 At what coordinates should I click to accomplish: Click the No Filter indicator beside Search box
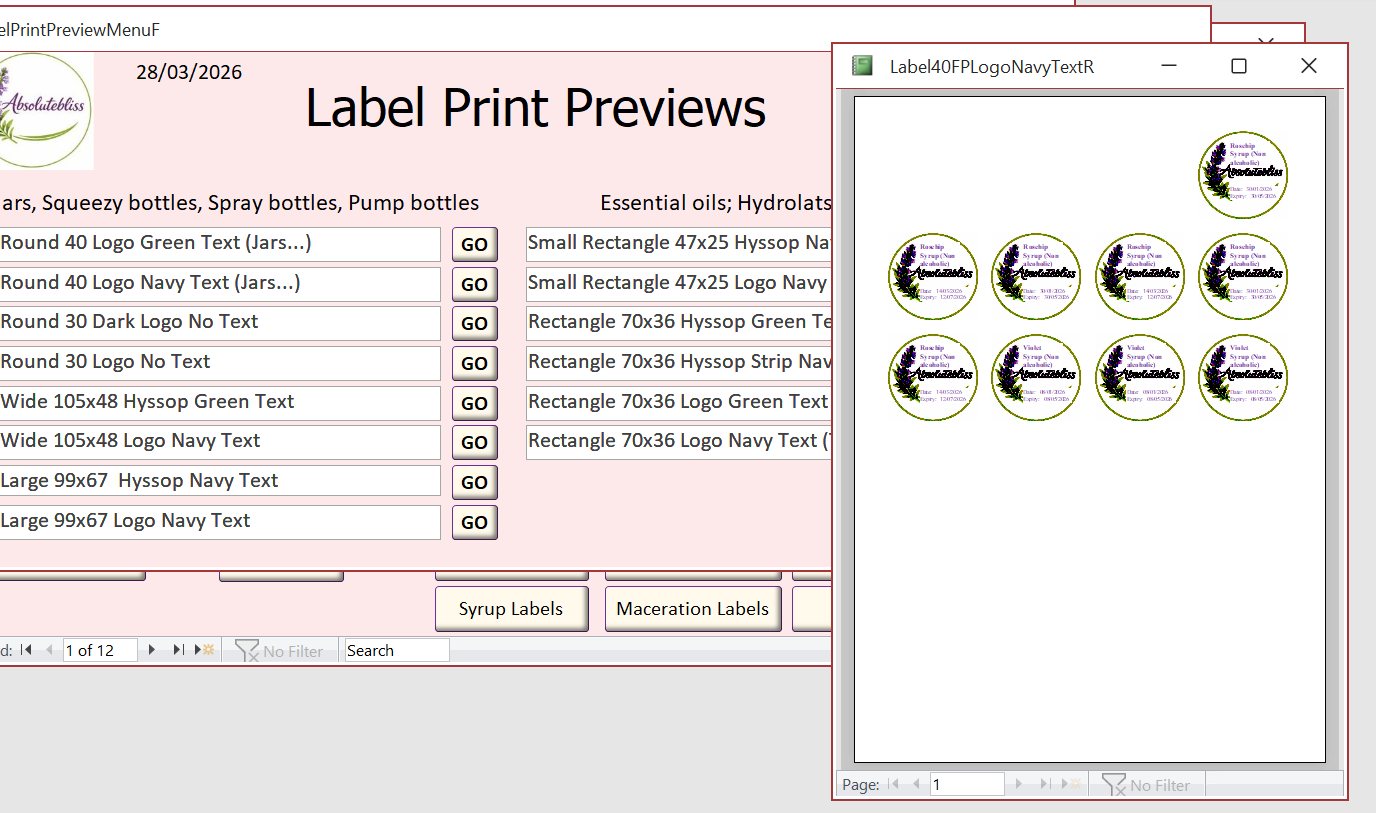(x=279, y=651)
